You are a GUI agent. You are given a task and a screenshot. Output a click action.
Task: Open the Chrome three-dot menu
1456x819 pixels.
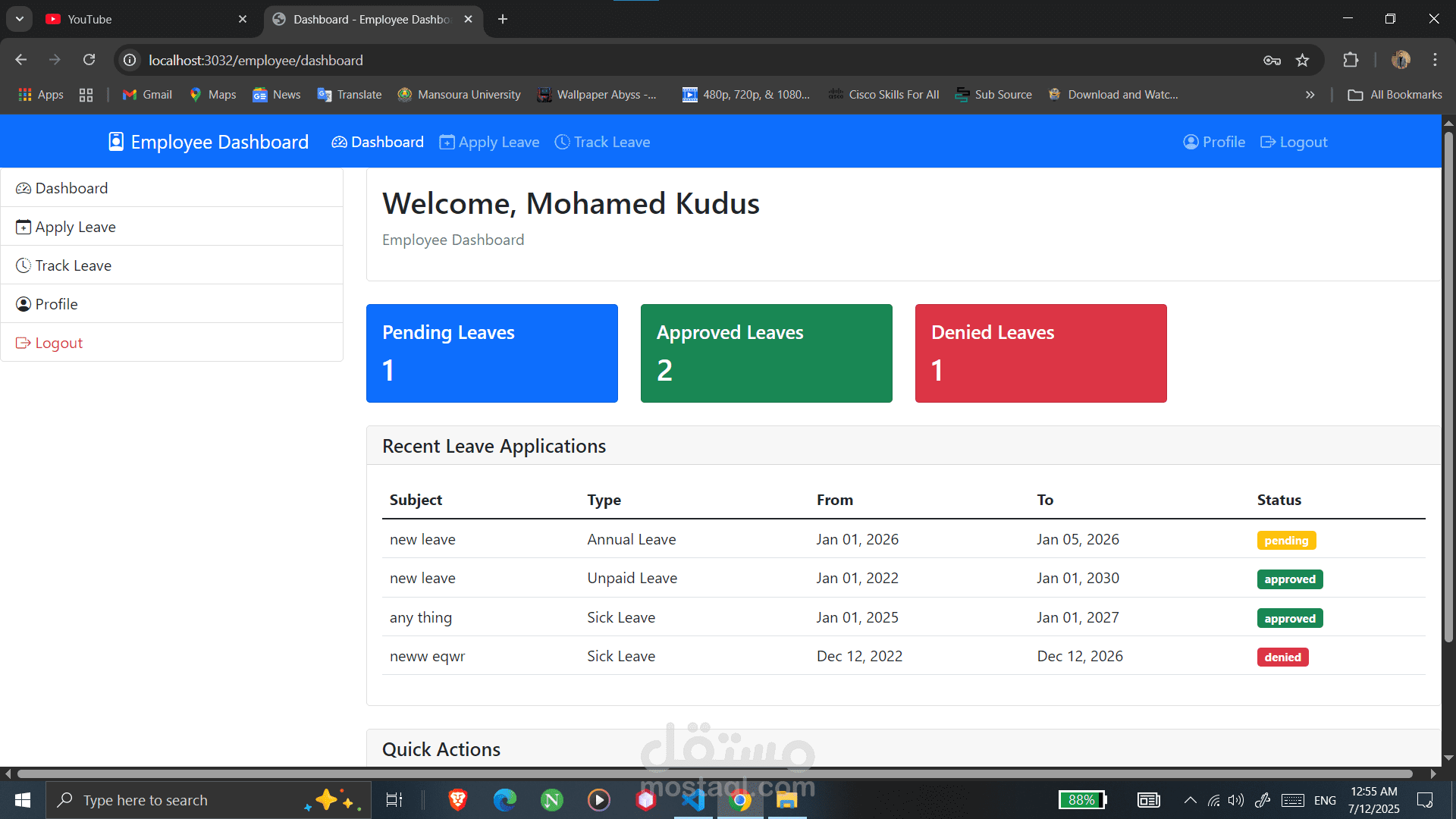coord(1435,60)
